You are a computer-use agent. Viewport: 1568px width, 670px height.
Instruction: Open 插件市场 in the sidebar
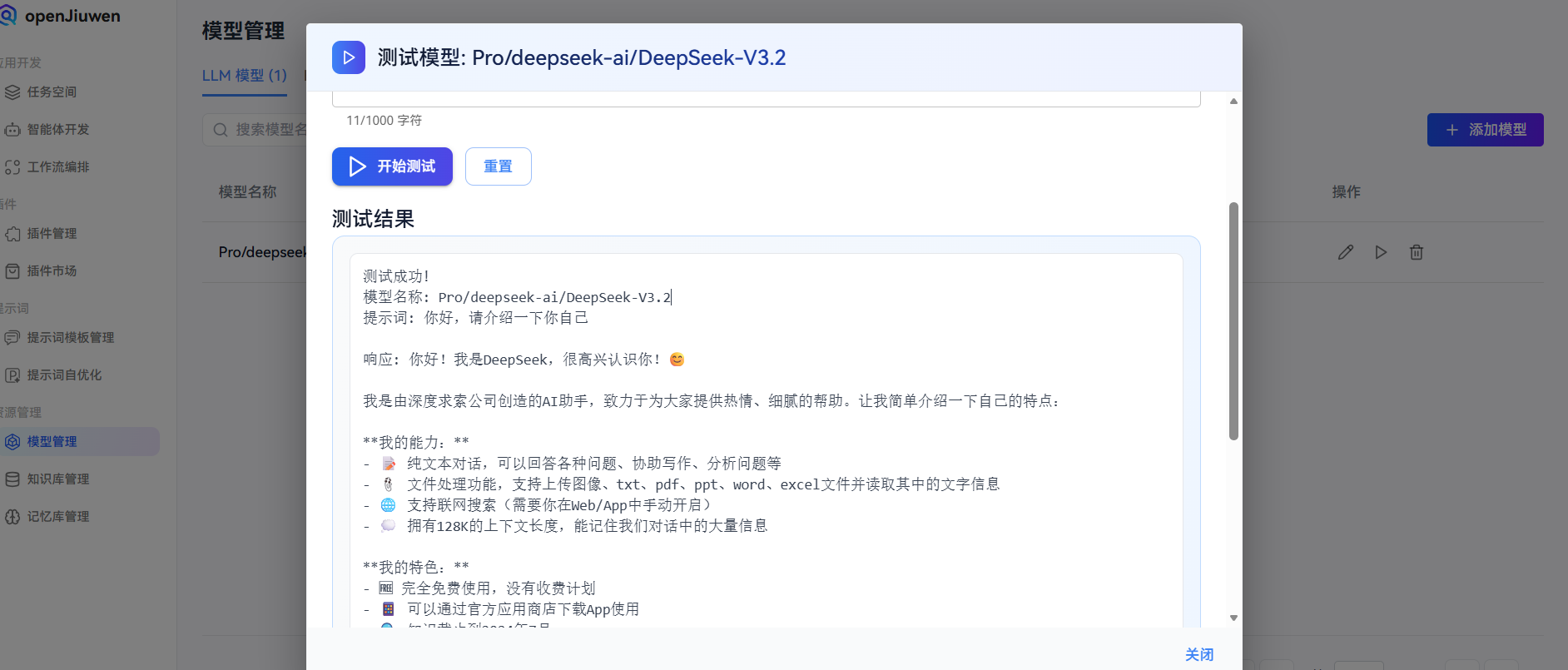(52, 270)
